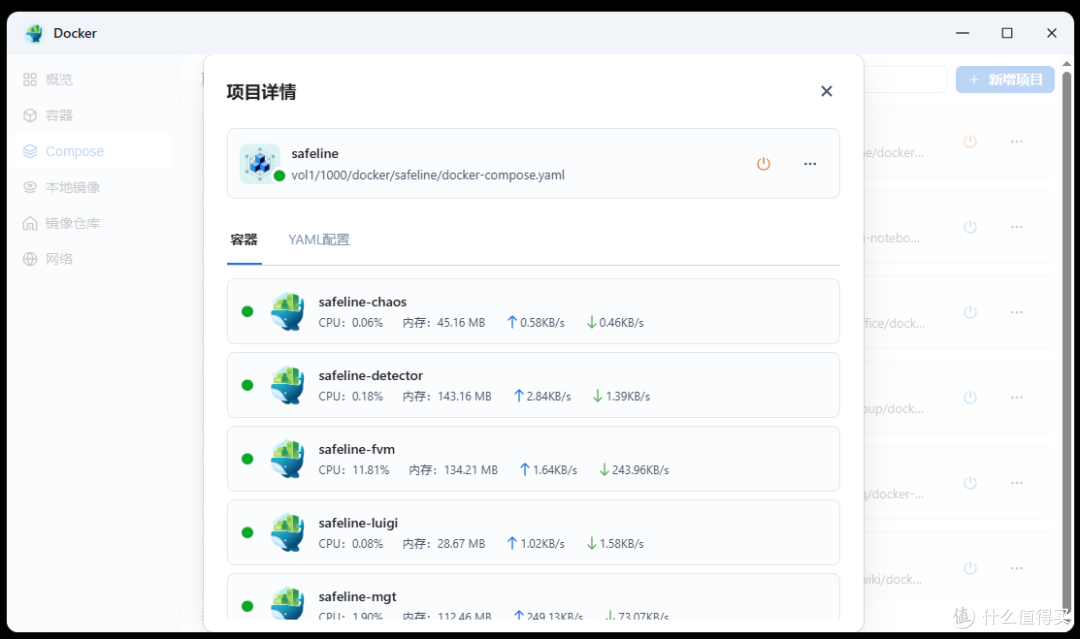Click the 243.96KB/s download rate
1080x639 pixels.
pyautogui.click(x=641, y=470)
